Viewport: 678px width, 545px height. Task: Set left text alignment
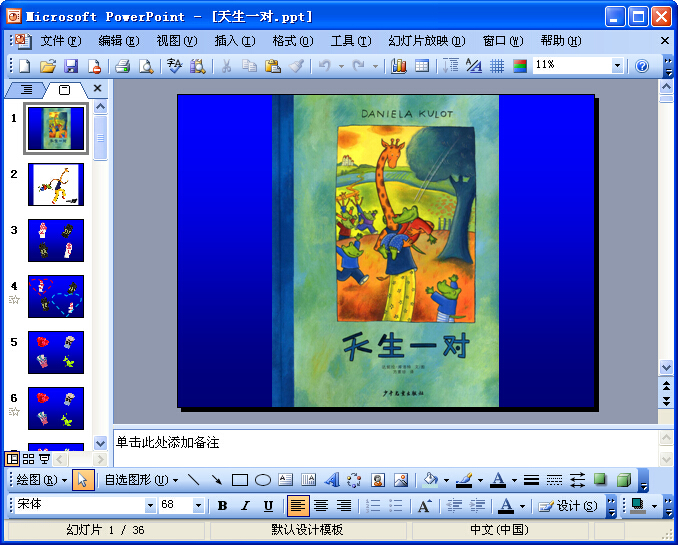(298, 506)
